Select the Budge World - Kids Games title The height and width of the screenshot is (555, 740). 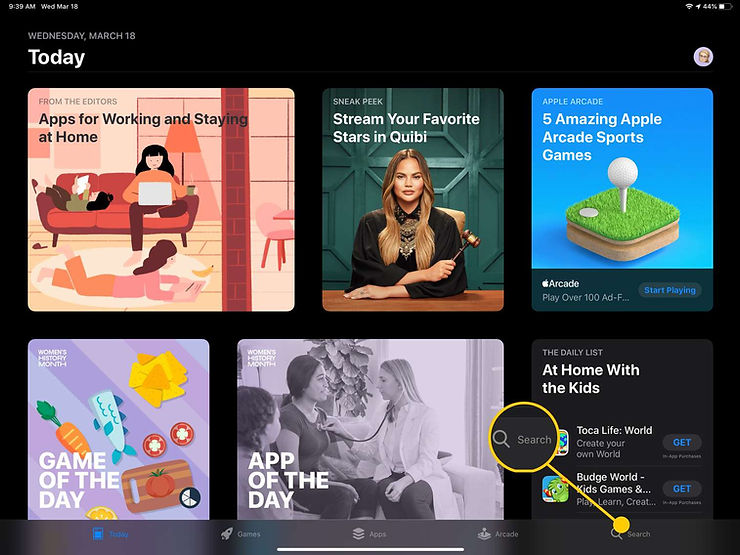point(614,483)
